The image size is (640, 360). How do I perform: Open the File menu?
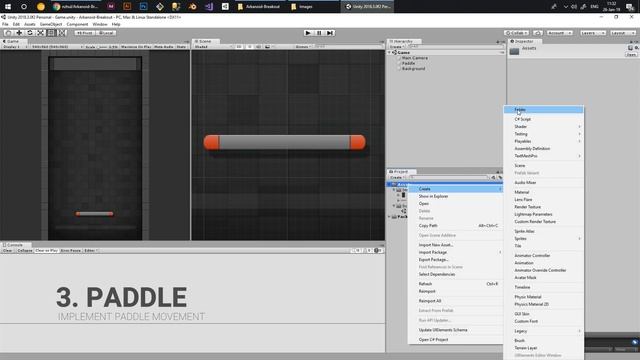click(x=5, y=24)
